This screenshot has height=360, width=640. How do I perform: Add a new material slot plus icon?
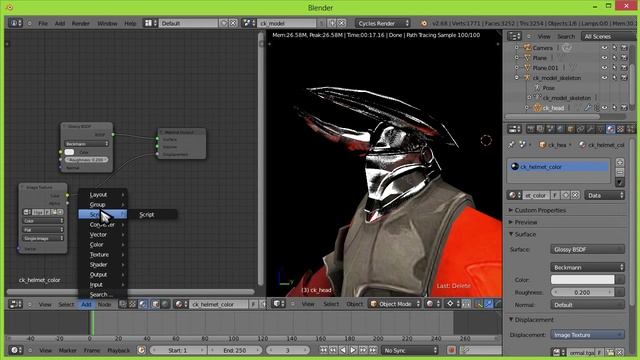(620, 162)
